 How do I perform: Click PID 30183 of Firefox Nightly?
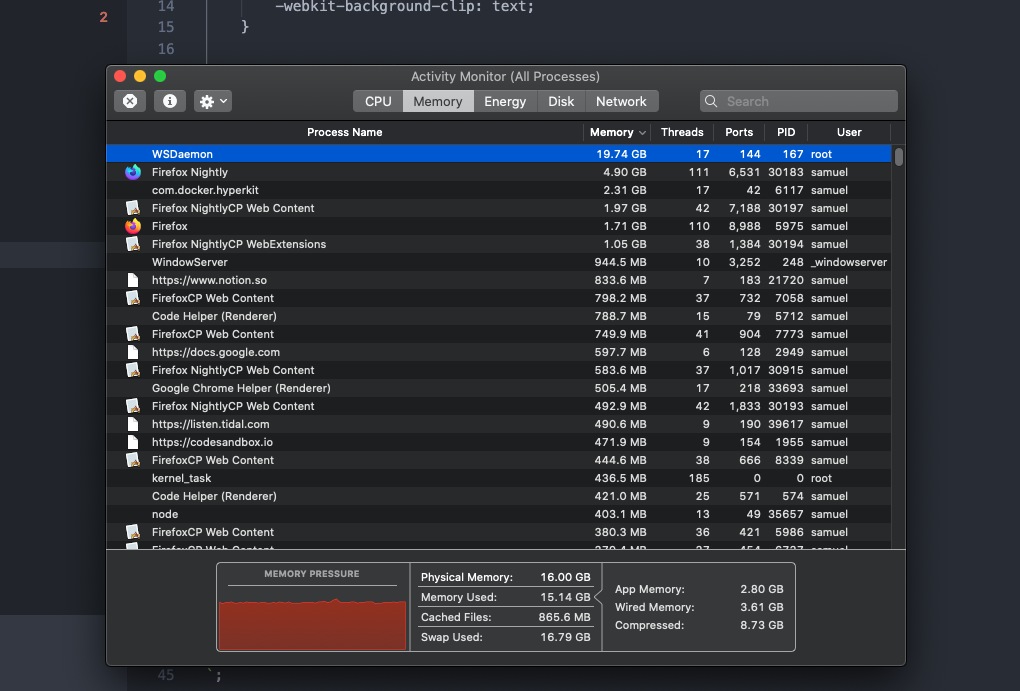785,172
